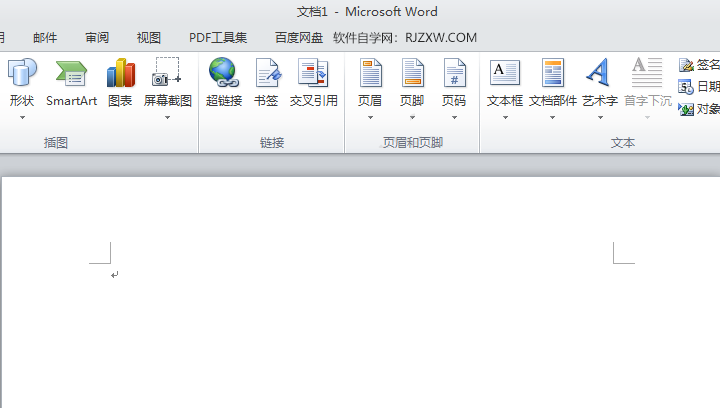Open the PDF工具集 tab
The width and height of the screenshot is (720, 408).
click(218, 38)
